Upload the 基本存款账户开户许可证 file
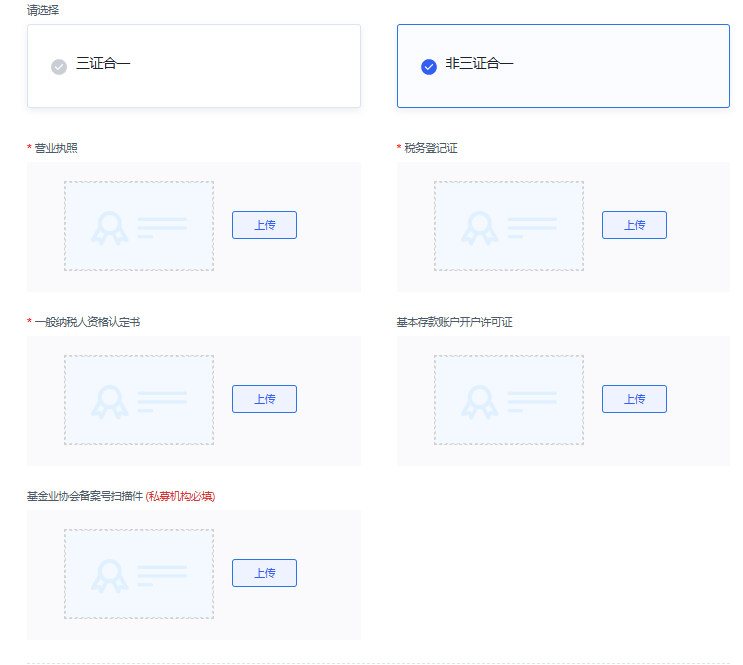Image resolution: width=743 pixels, height=665 pixels. tap(634, 399)
